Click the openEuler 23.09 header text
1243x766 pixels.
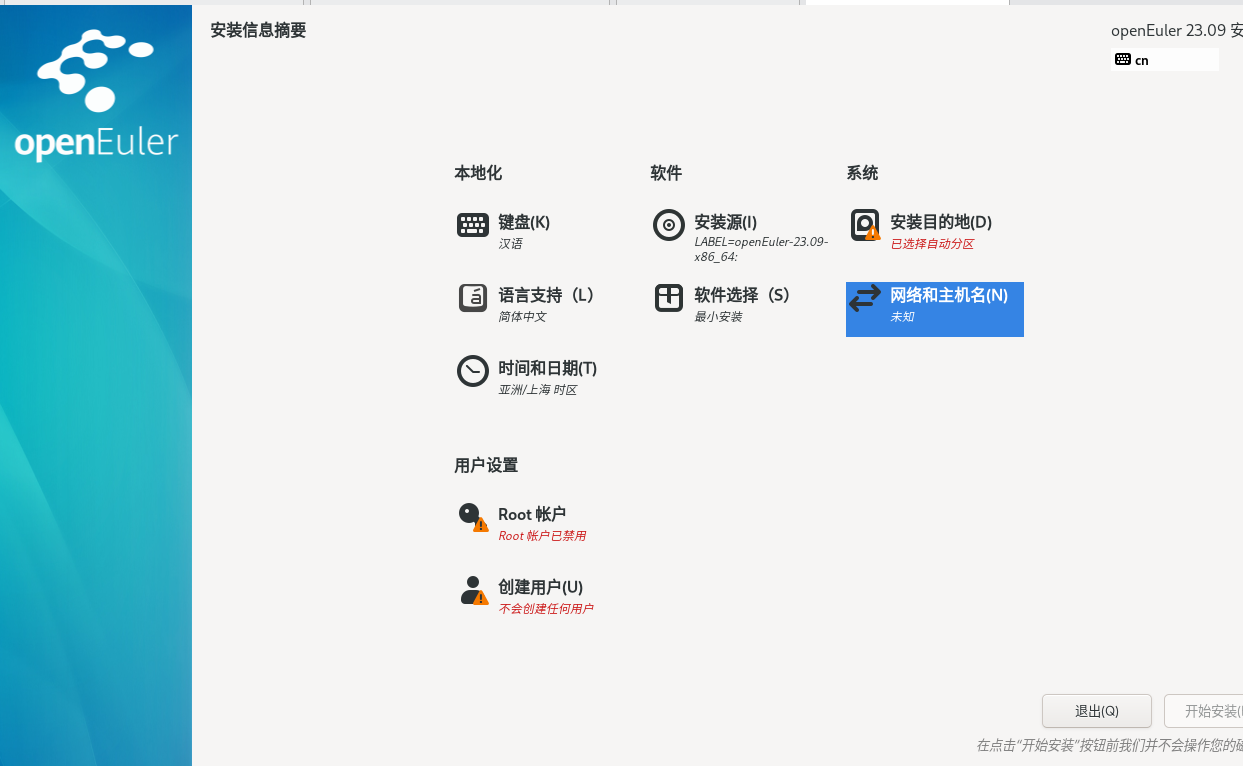pyautogui.click(x=1177, y=30)
